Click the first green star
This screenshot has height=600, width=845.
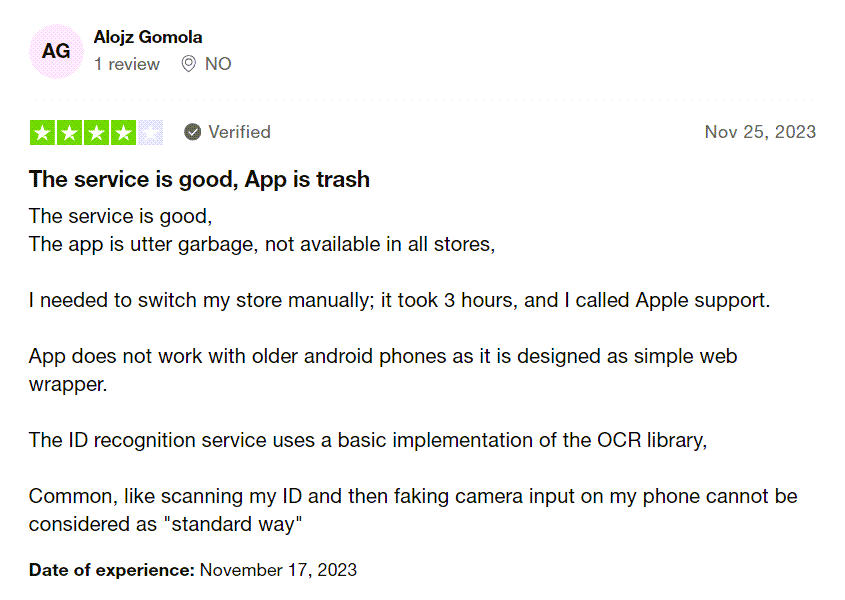43,133
